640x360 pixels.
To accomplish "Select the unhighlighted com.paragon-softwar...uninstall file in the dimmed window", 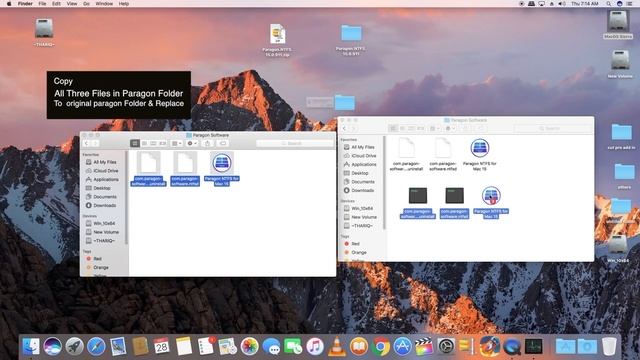I will coord(406,155).
